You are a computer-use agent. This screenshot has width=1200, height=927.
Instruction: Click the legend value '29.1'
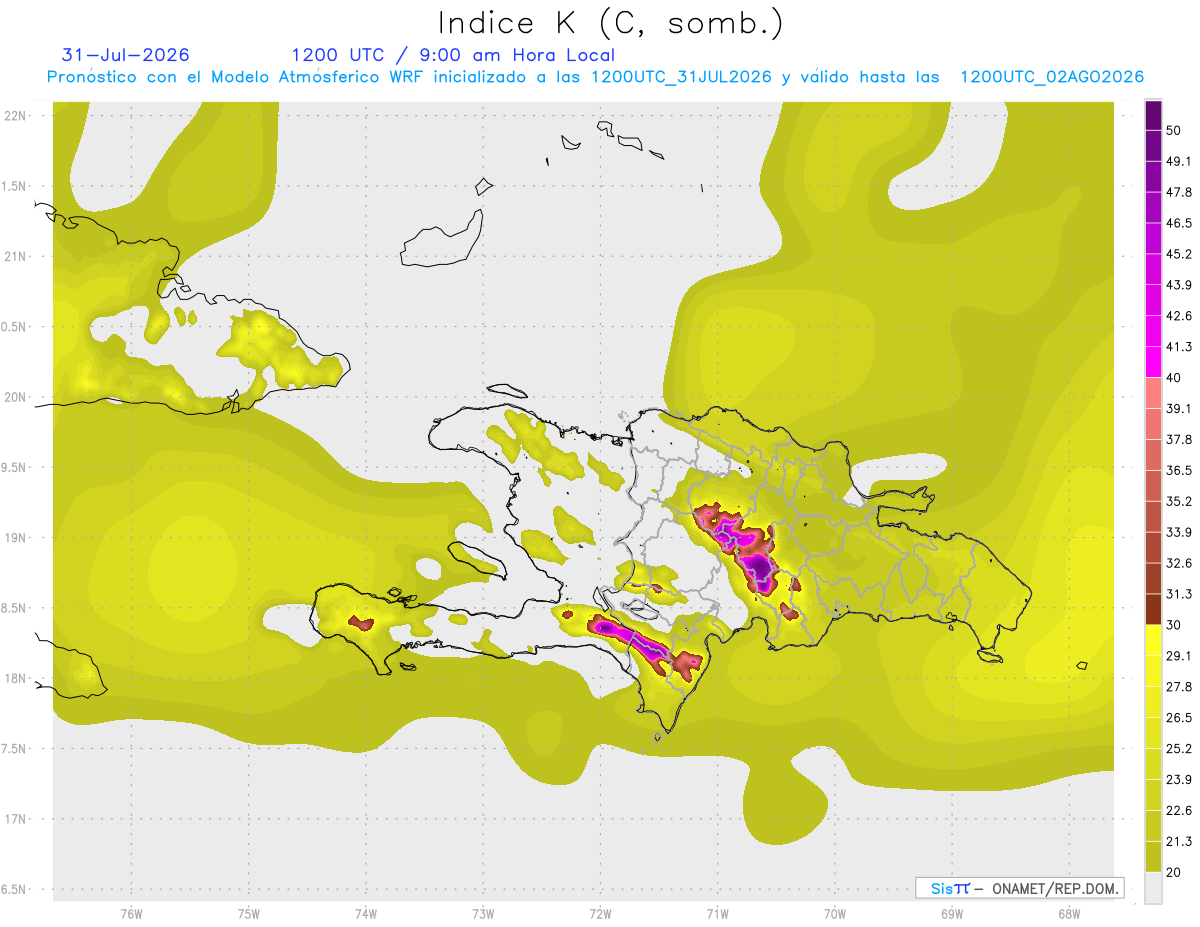1177,655
